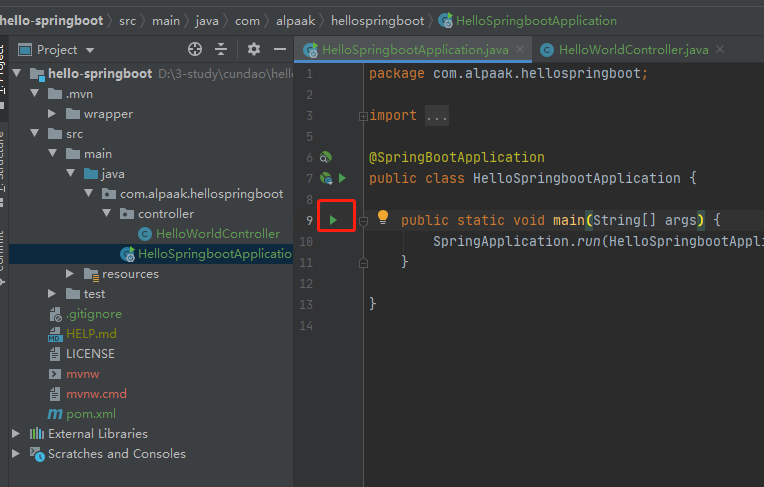Expand the wrapper folder
The width and height of the screenshot is (764, 487).
click(52, 114)
